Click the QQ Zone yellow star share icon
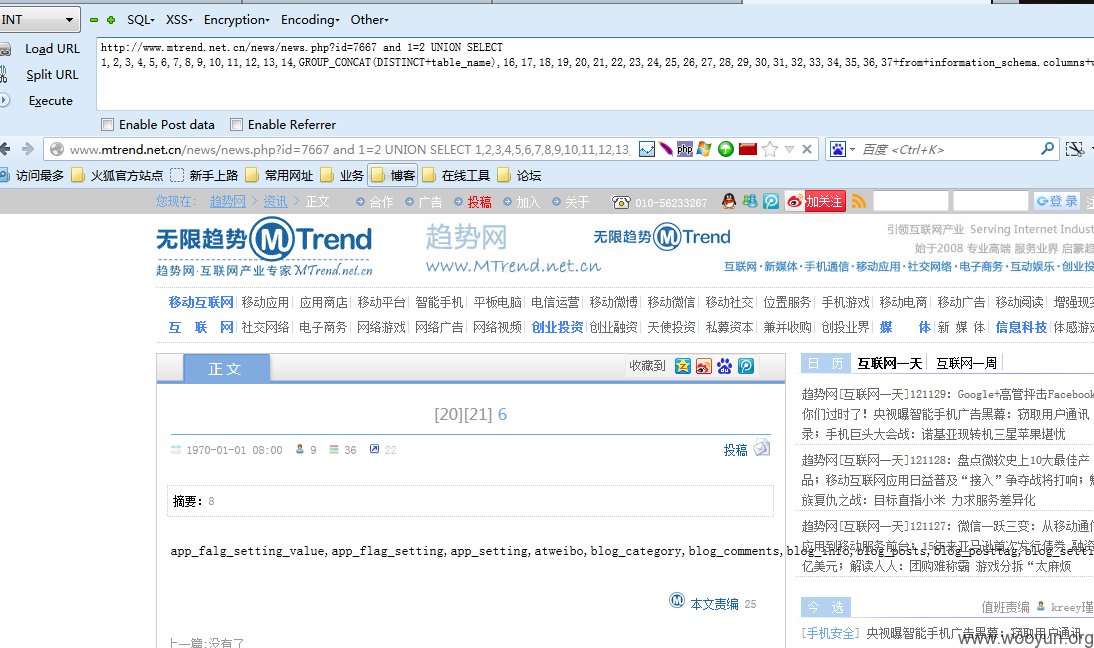 tap(683, 366)
